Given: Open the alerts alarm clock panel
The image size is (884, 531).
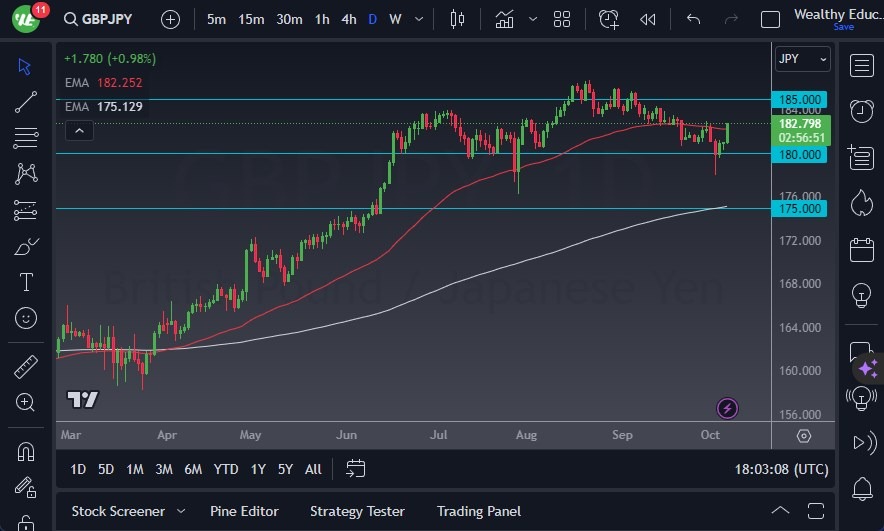Looking at the screenshot, I should [861, 110].
